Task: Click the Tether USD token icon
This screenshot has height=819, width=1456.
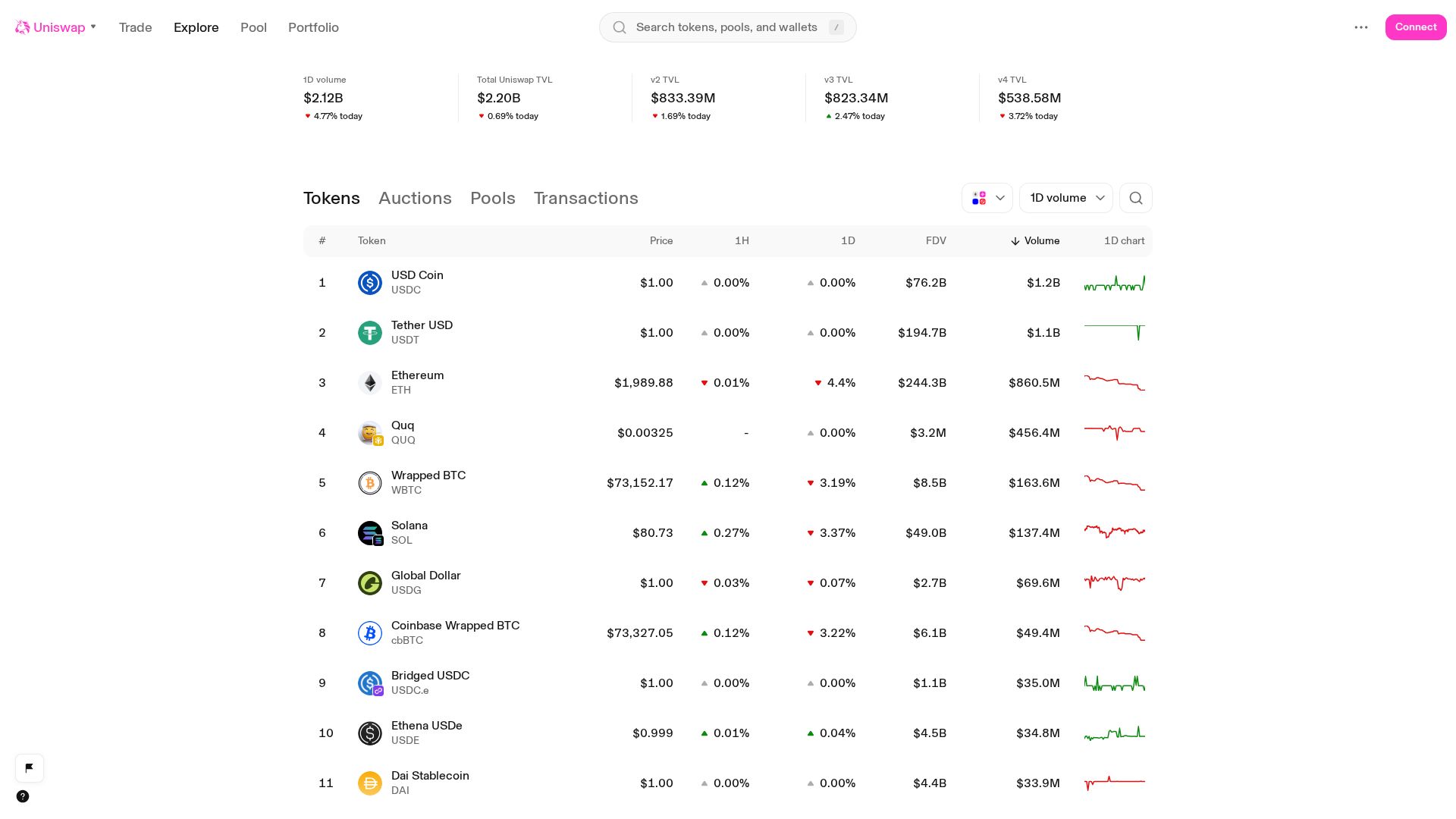Action: tap(370, 333)
